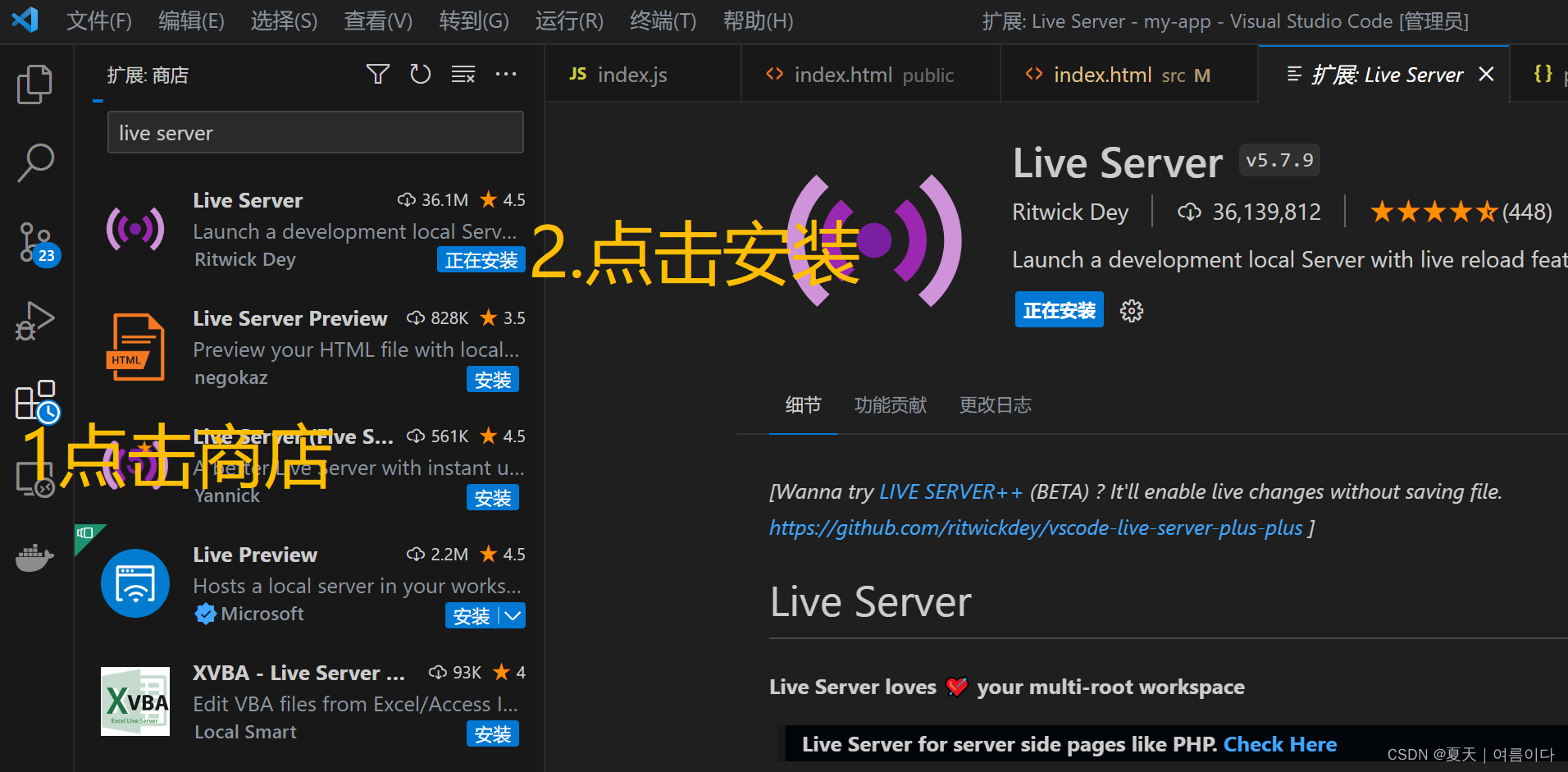The image size is (1568, 772).
Task: Open the Extensions view icon
Action: point(37,401)
